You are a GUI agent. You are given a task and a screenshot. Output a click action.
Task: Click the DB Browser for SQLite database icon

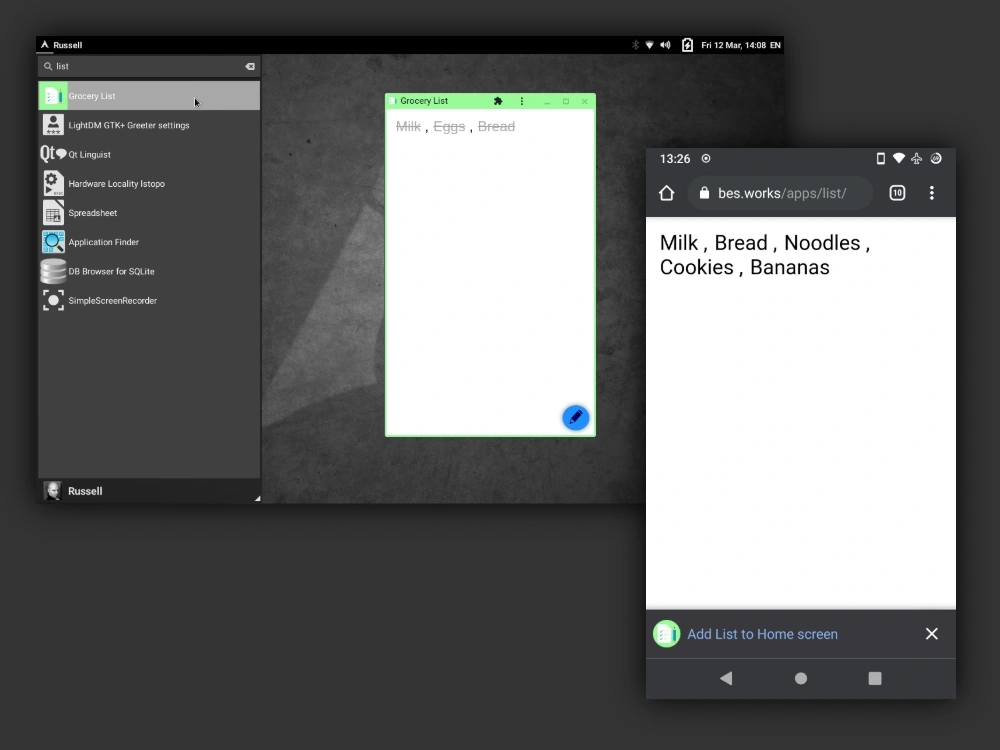[53, 271]
